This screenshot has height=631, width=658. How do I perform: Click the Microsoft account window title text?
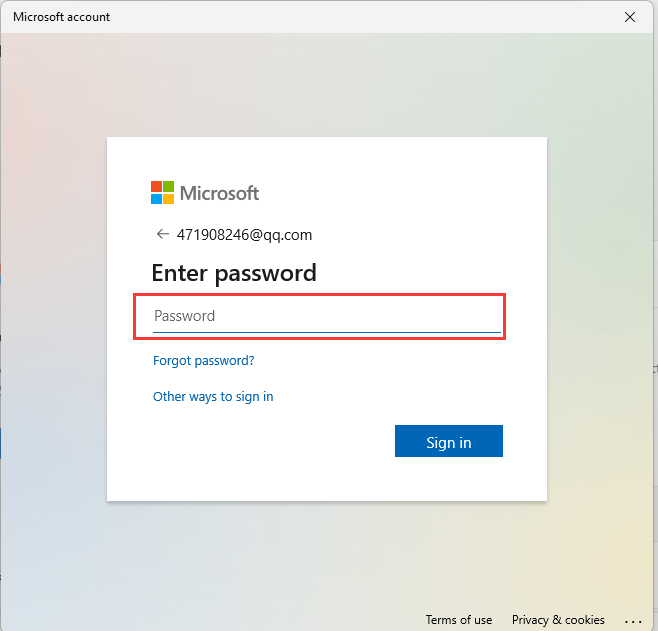[x=61, y=17]
